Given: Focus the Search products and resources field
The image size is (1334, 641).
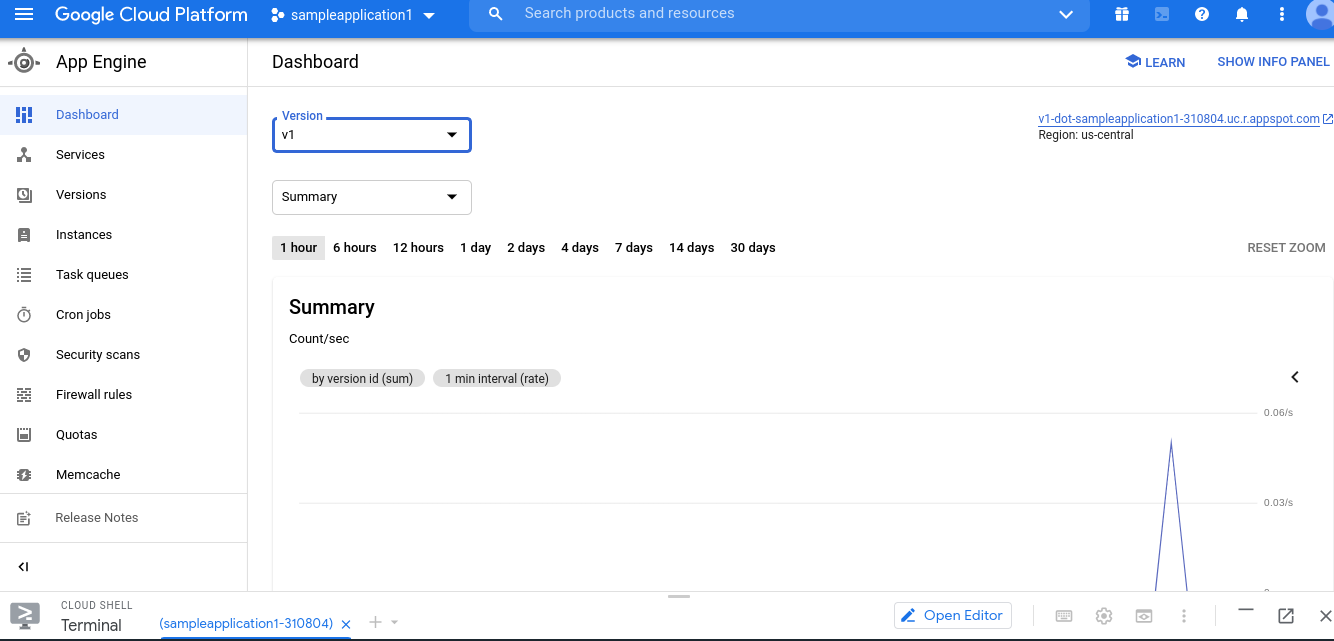Looking at the screenshot, I should 780,14.
